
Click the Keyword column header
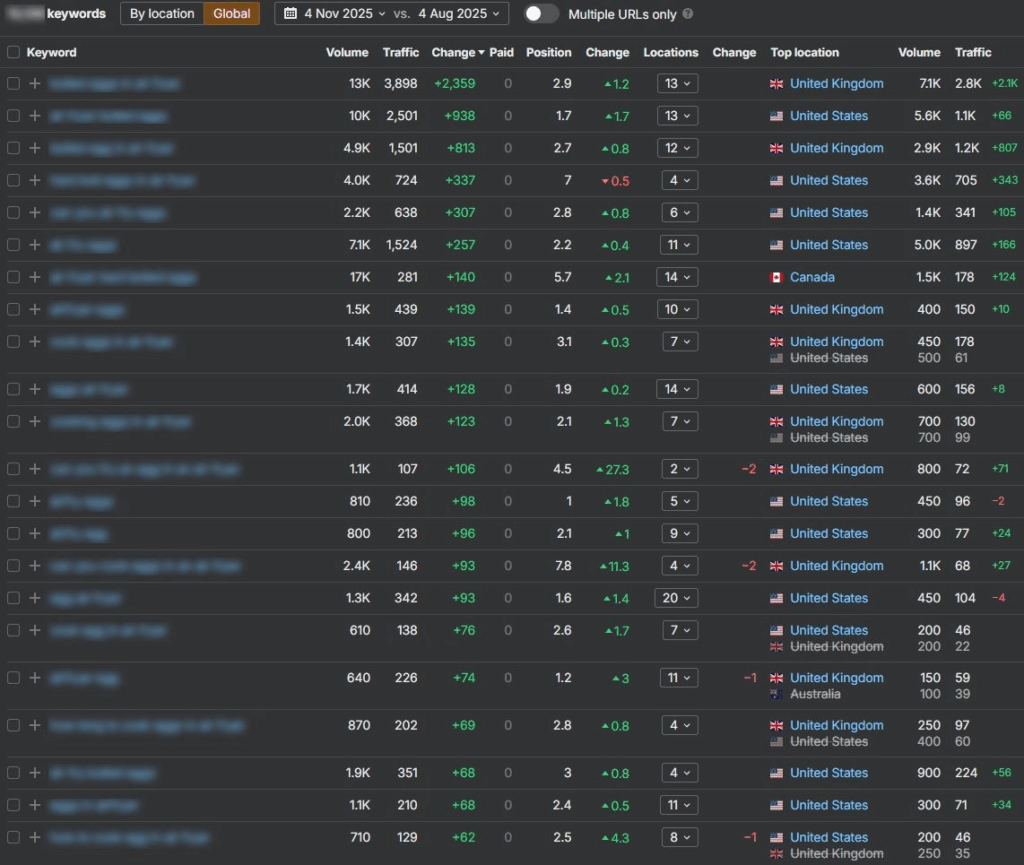[x=54, y=52]
